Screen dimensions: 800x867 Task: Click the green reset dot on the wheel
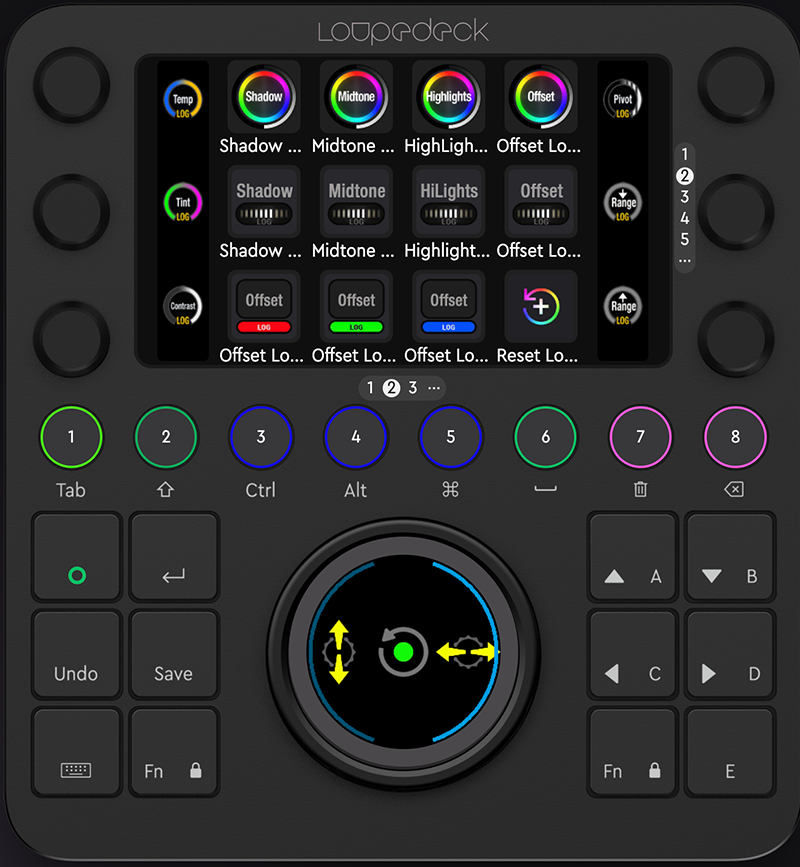click(x=403, y=652)
